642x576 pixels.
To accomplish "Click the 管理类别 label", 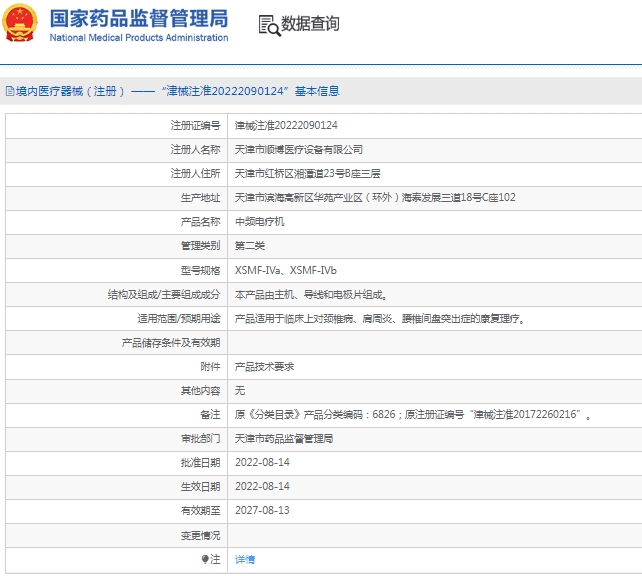I will pyautogui.click(x=200, y=246).
